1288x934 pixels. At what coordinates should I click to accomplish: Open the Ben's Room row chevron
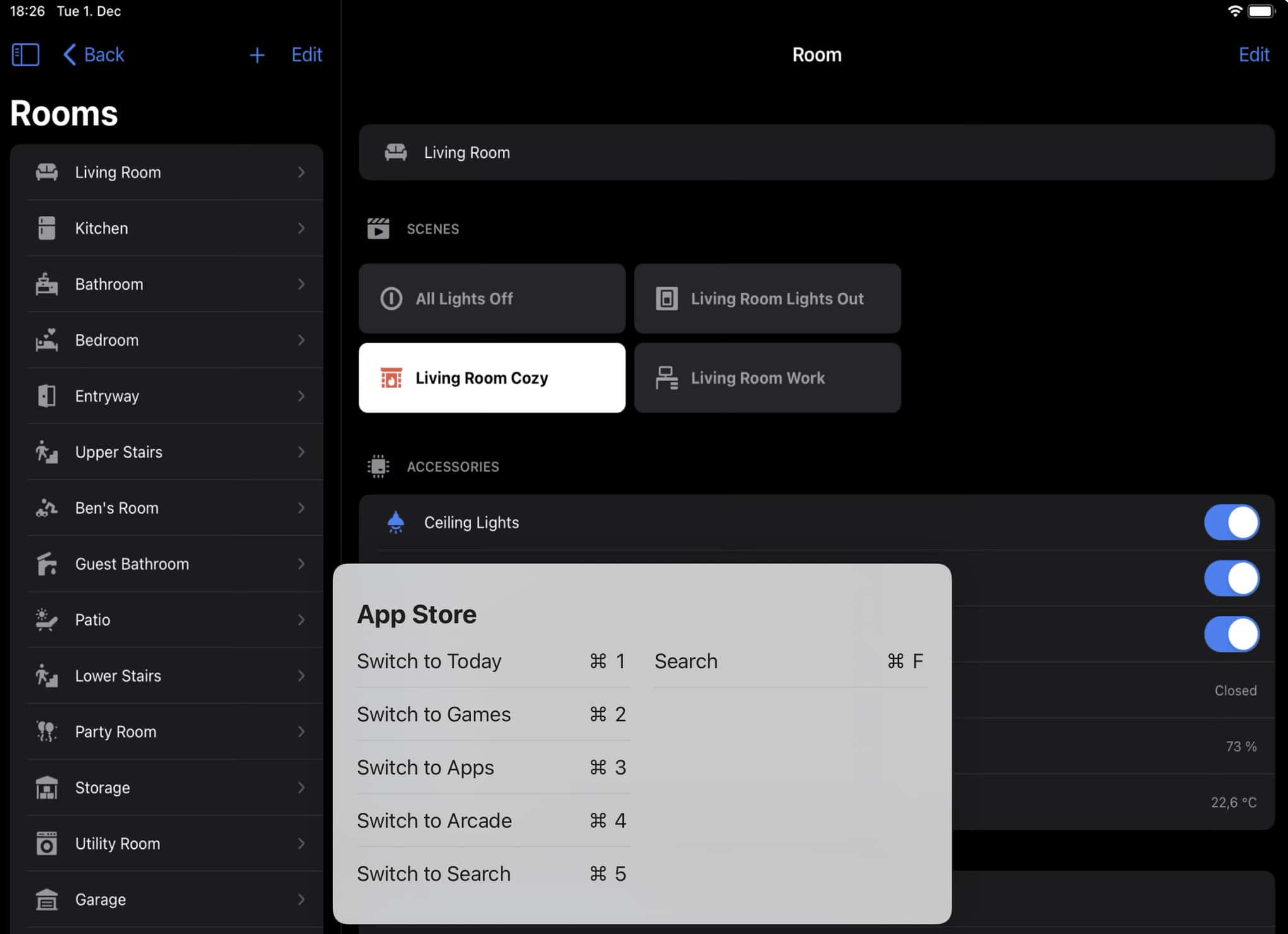[302, 508]
